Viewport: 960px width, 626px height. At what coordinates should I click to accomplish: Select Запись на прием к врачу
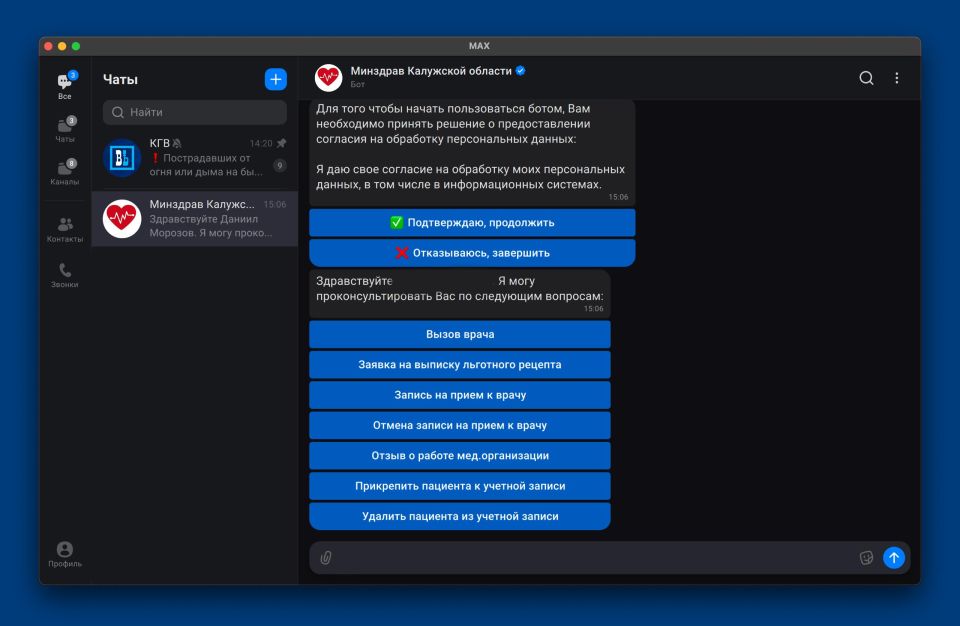460,395
